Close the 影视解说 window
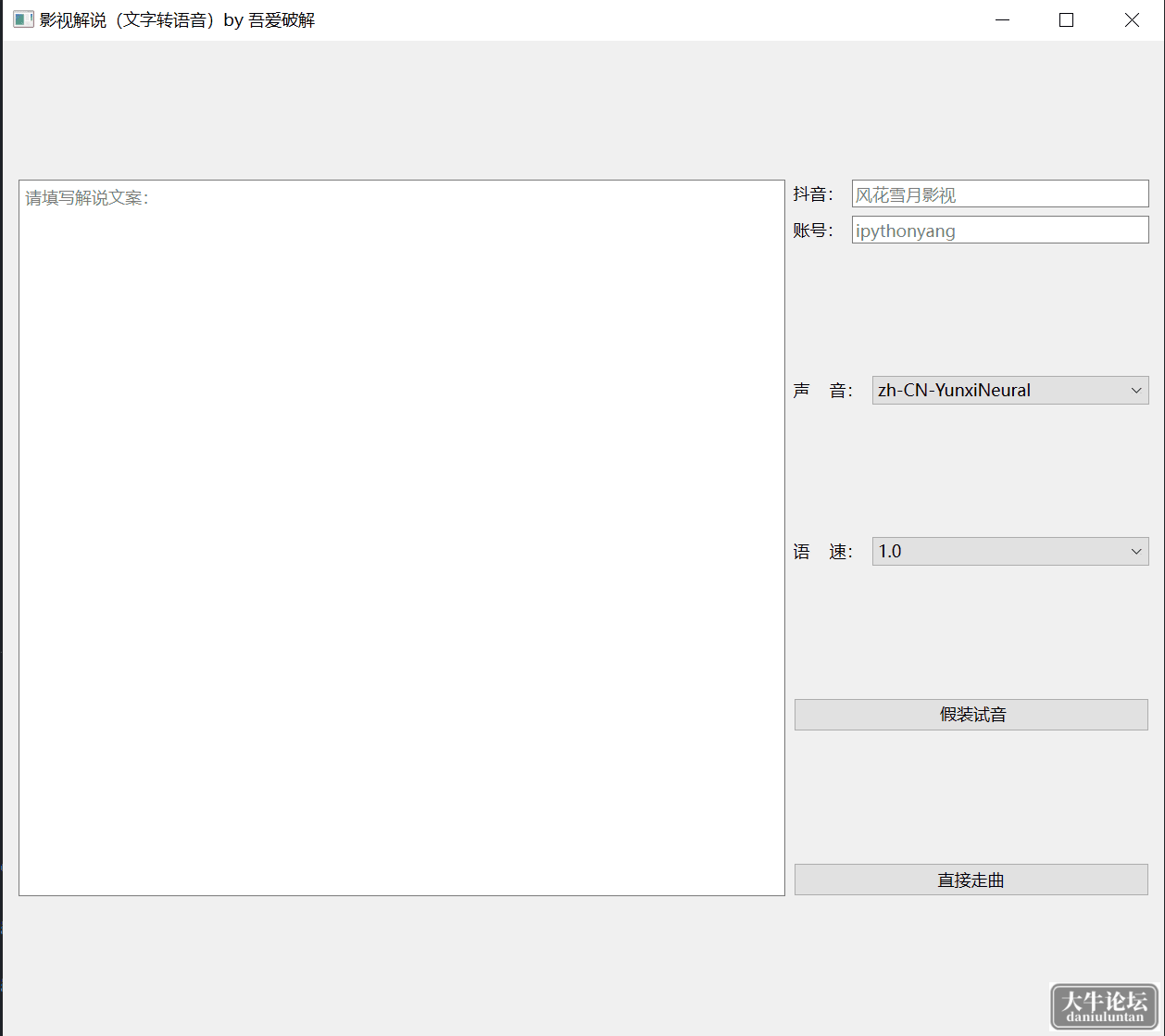The width and height of the screenshot is (1165, 1036). click(x=1132, y=19)
